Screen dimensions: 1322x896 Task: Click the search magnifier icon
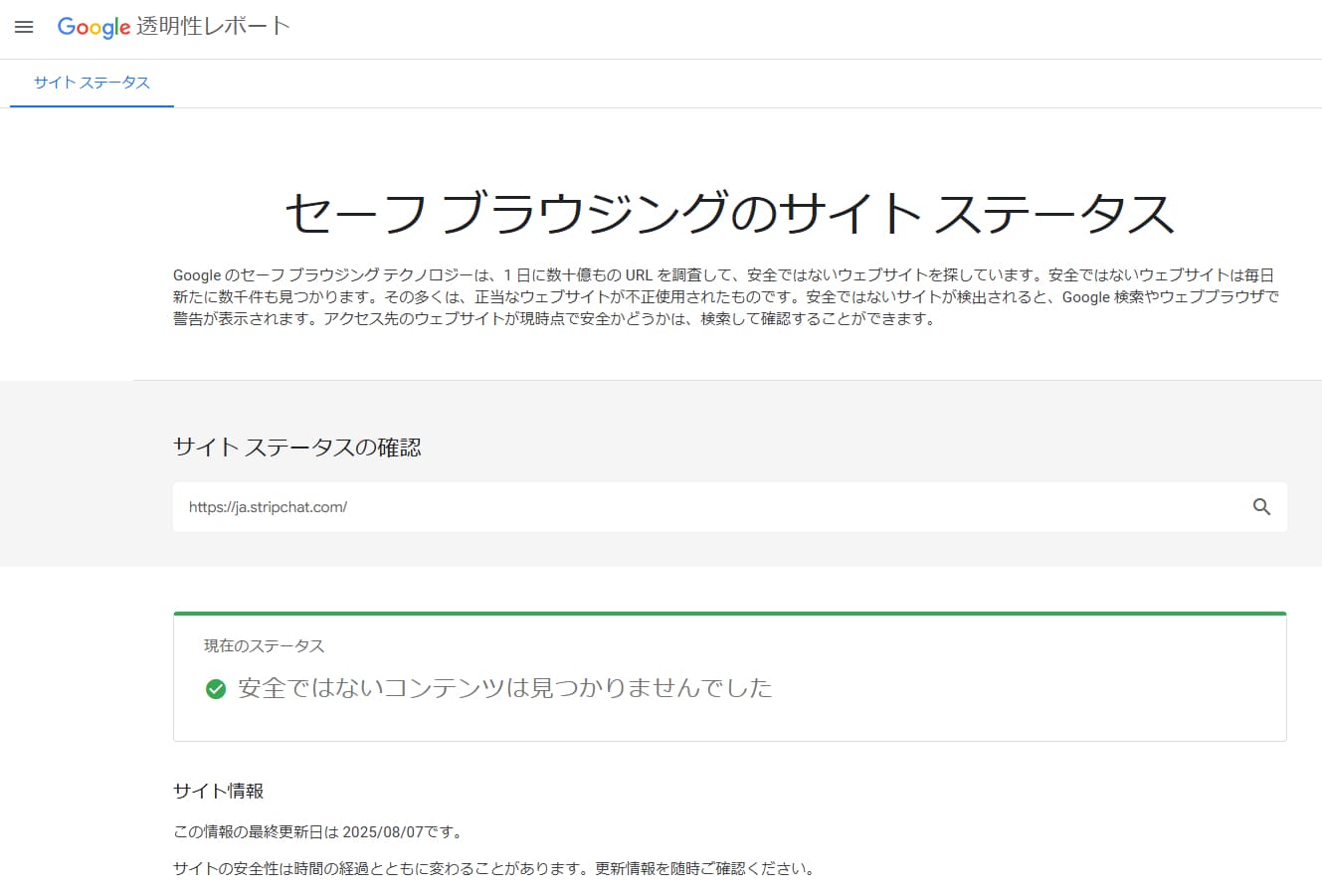point(1261,507)
